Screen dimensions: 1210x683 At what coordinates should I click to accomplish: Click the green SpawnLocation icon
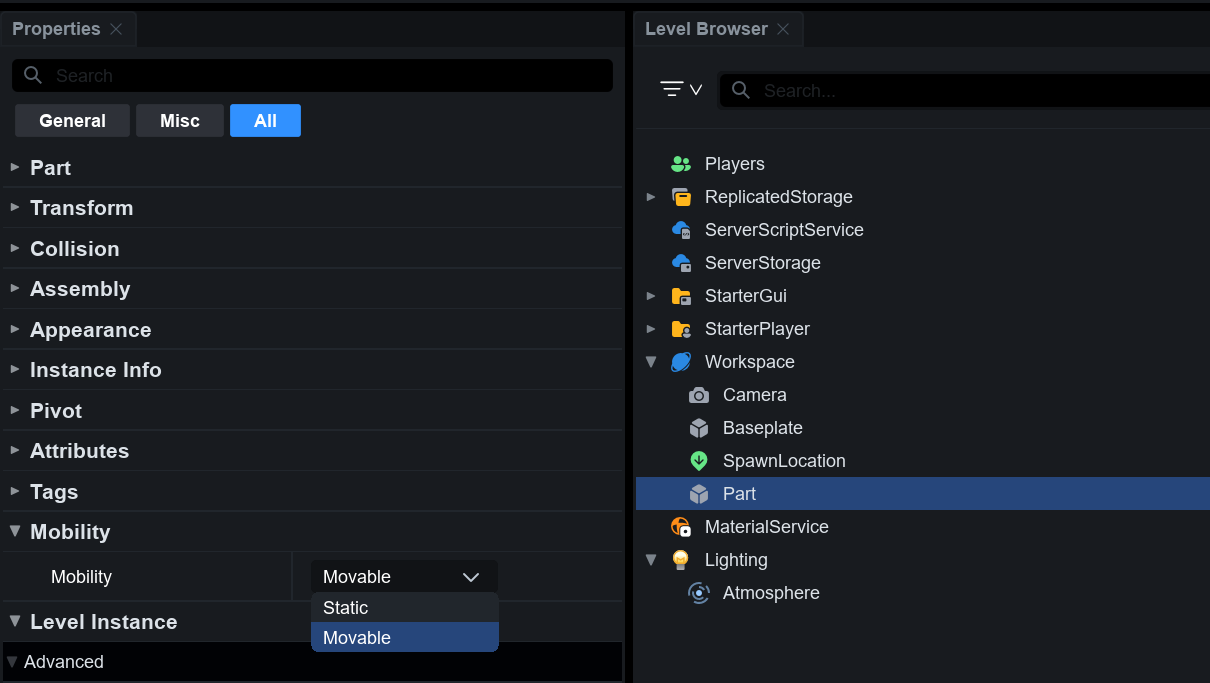point(699,461)
